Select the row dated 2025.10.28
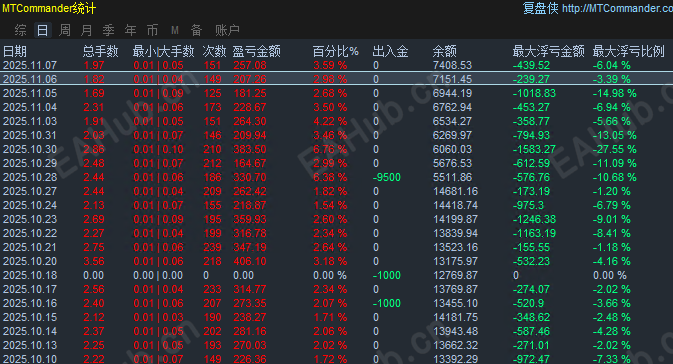 (336, 177)
